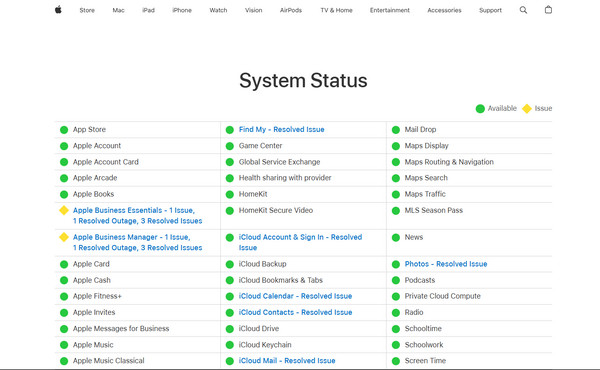Select the Apple Books text

pyautogui.click(x=93, y=194)
